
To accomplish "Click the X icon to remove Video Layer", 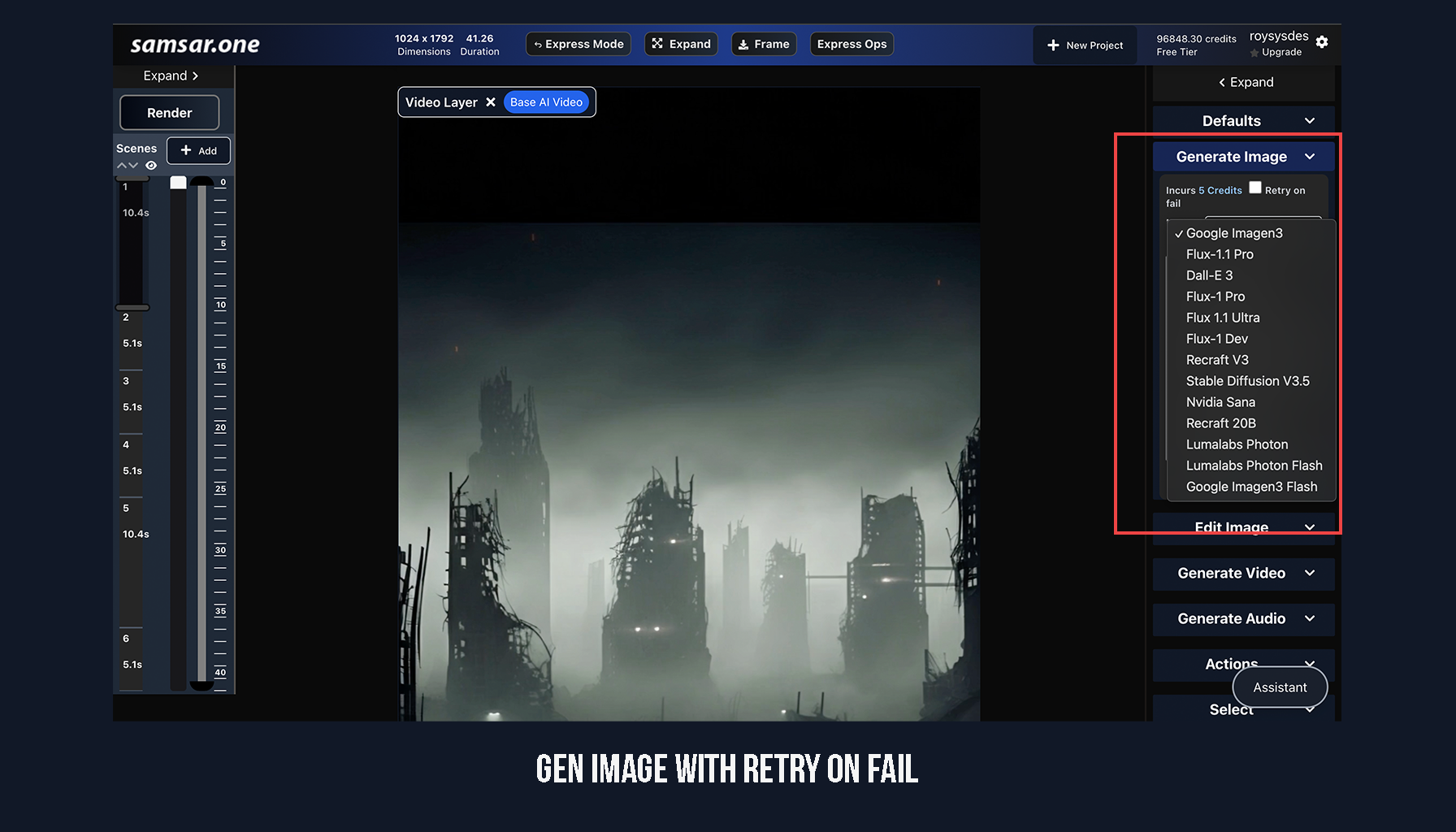I will point(491,102).
